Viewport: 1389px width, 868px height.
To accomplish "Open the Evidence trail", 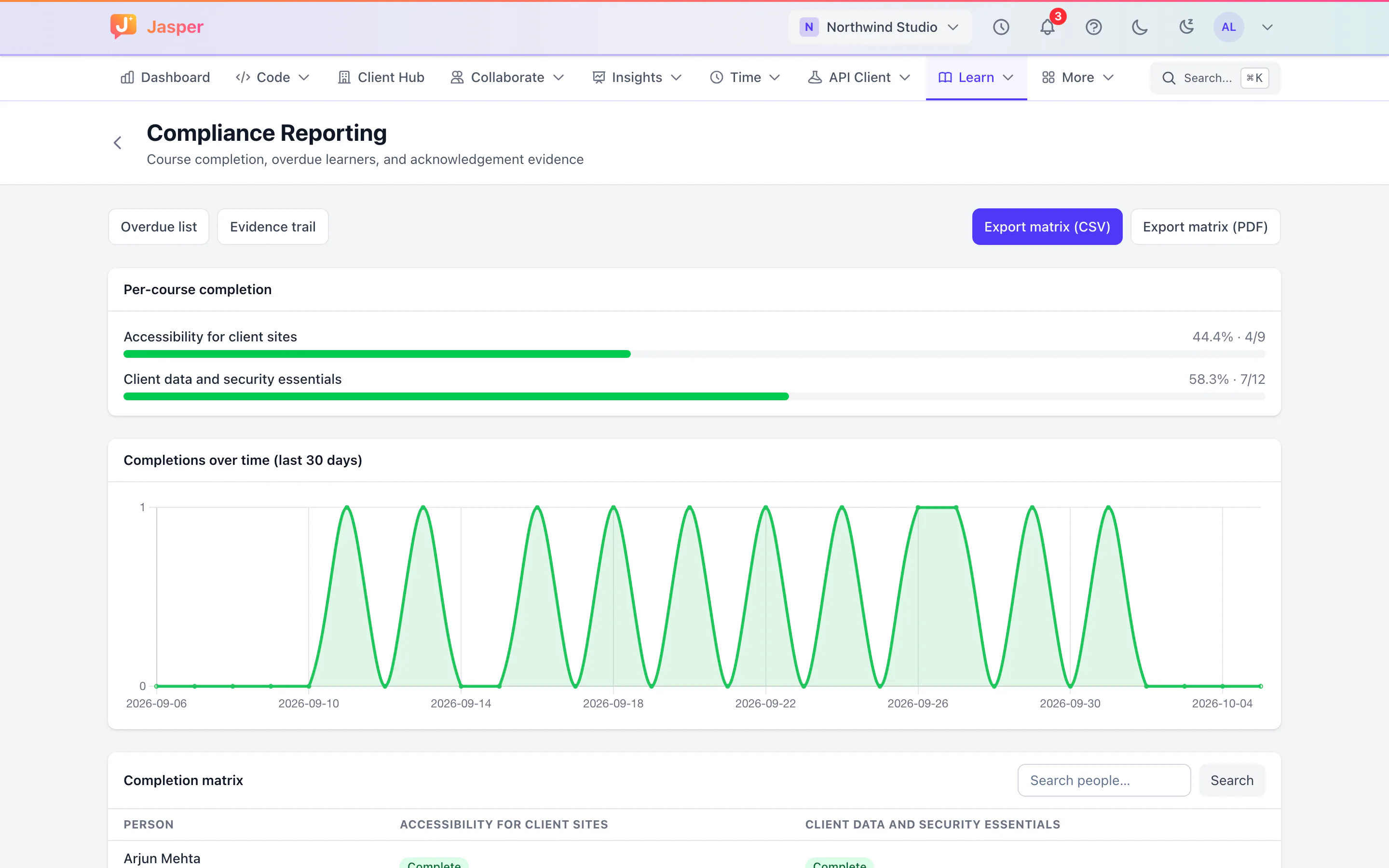I will [x=272, y=227].
